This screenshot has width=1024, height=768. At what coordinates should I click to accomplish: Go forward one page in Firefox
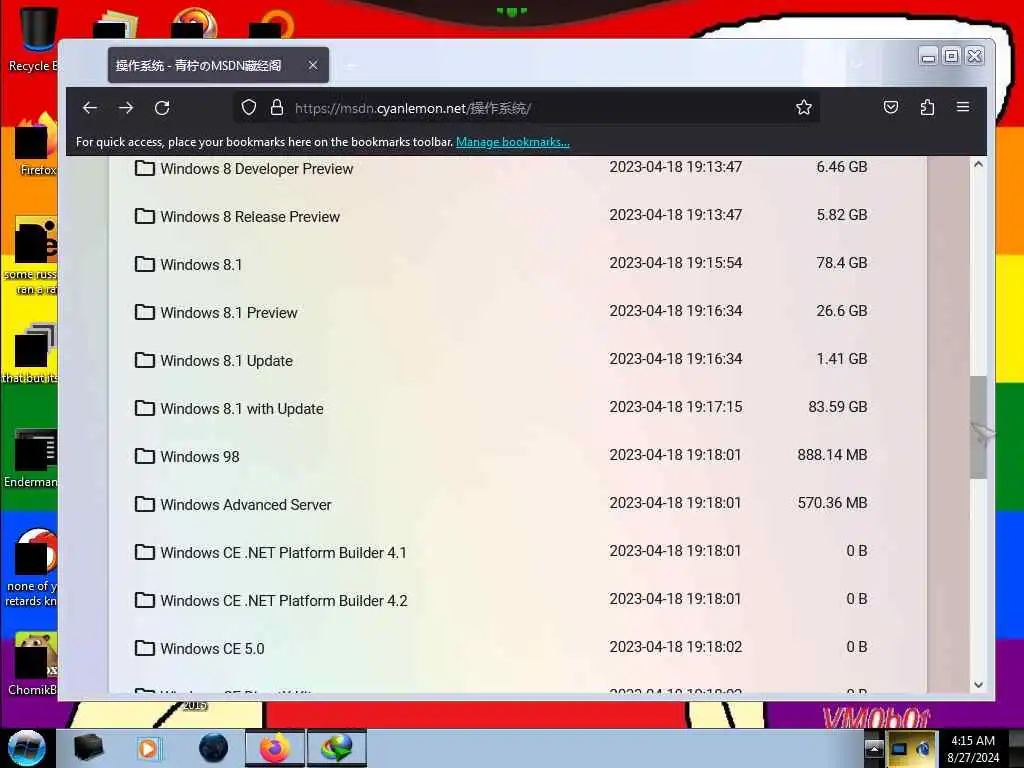[126, 108]
